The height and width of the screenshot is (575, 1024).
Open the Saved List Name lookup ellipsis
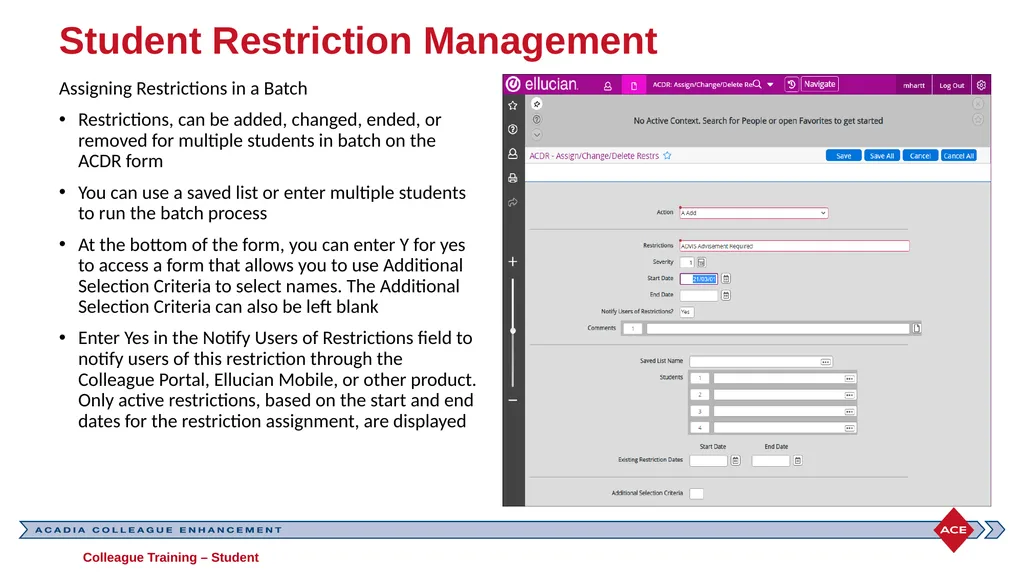[825, 362]
